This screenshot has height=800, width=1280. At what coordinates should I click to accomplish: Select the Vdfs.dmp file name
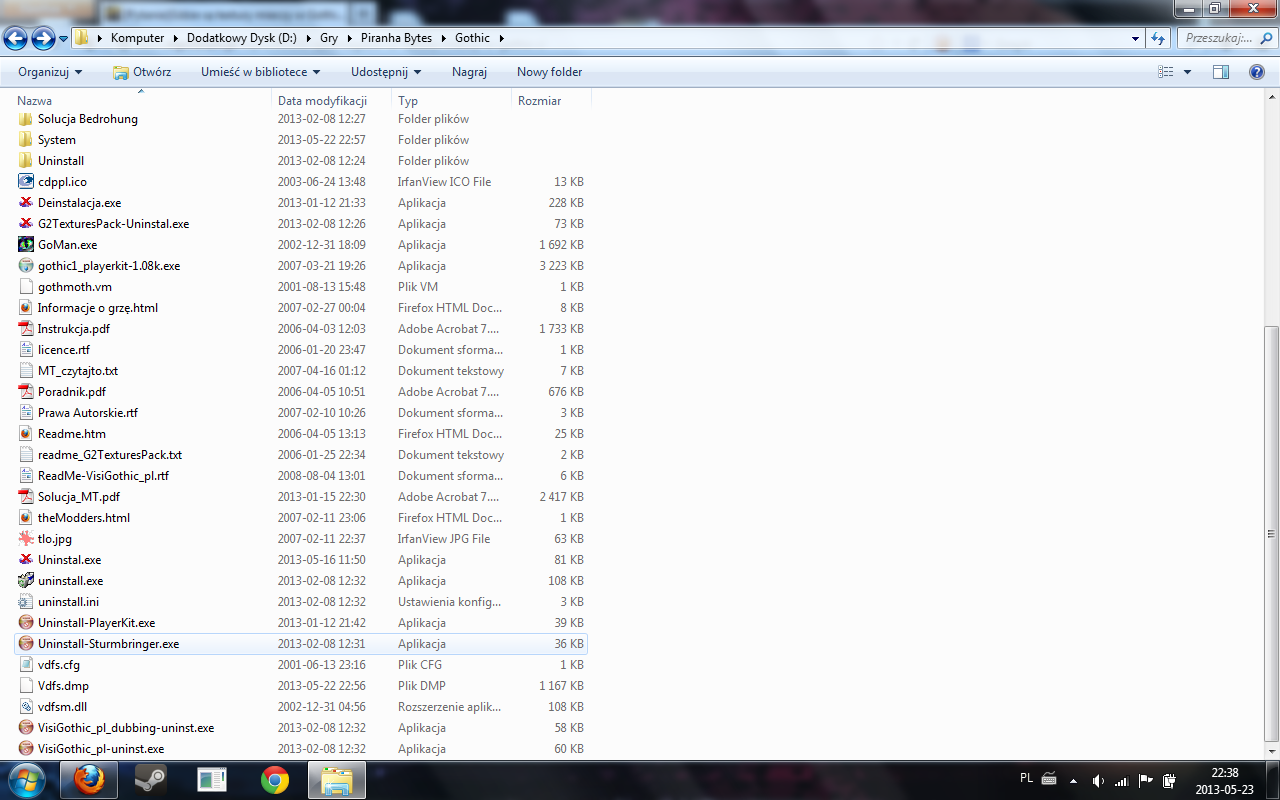point(63,686)
